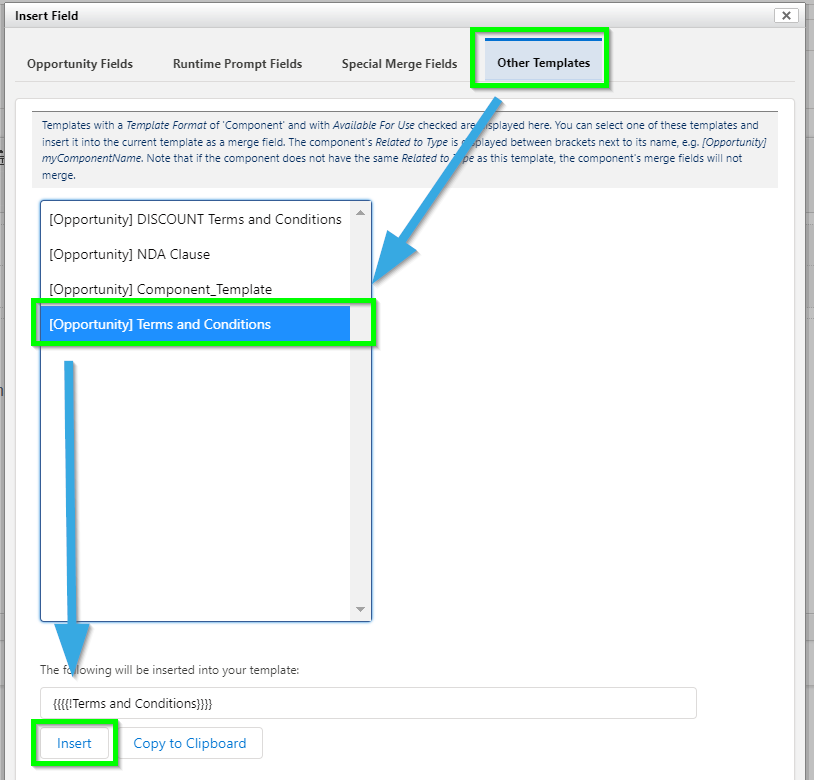Click the list scrollbar down arrow
The width and height of the screenshot is (814, 780).
click(360, 609)
